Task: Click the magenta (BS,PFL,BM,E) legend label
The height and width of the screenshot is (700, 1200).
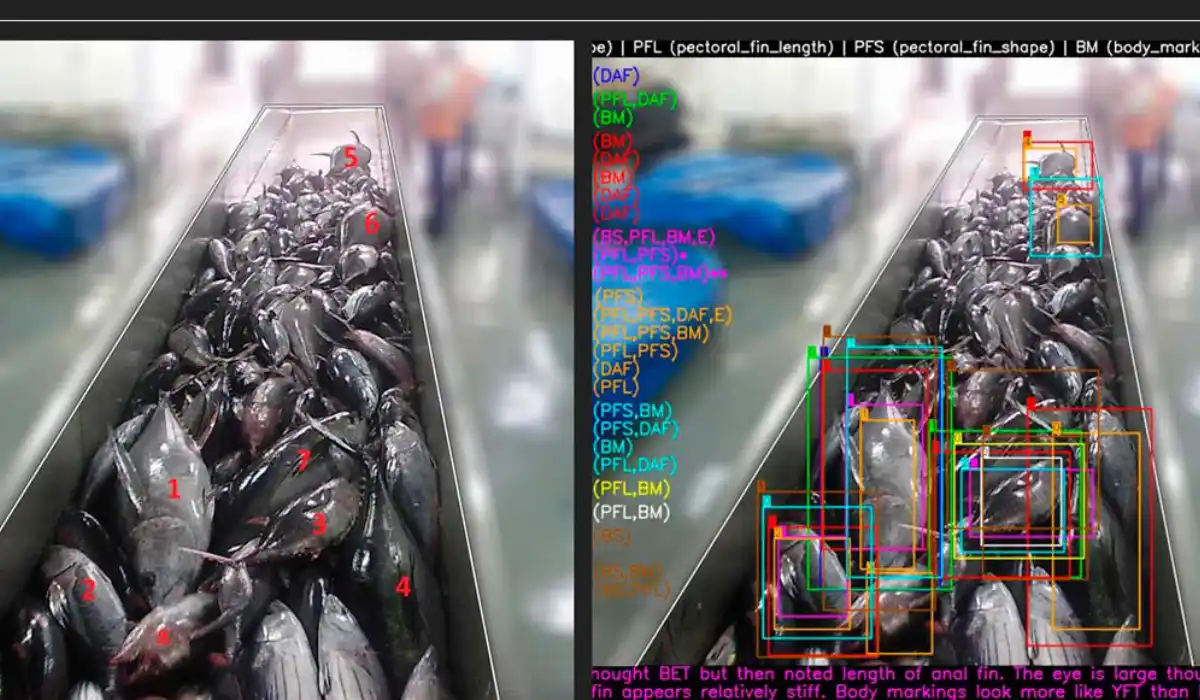Action: tap(653, 236)
